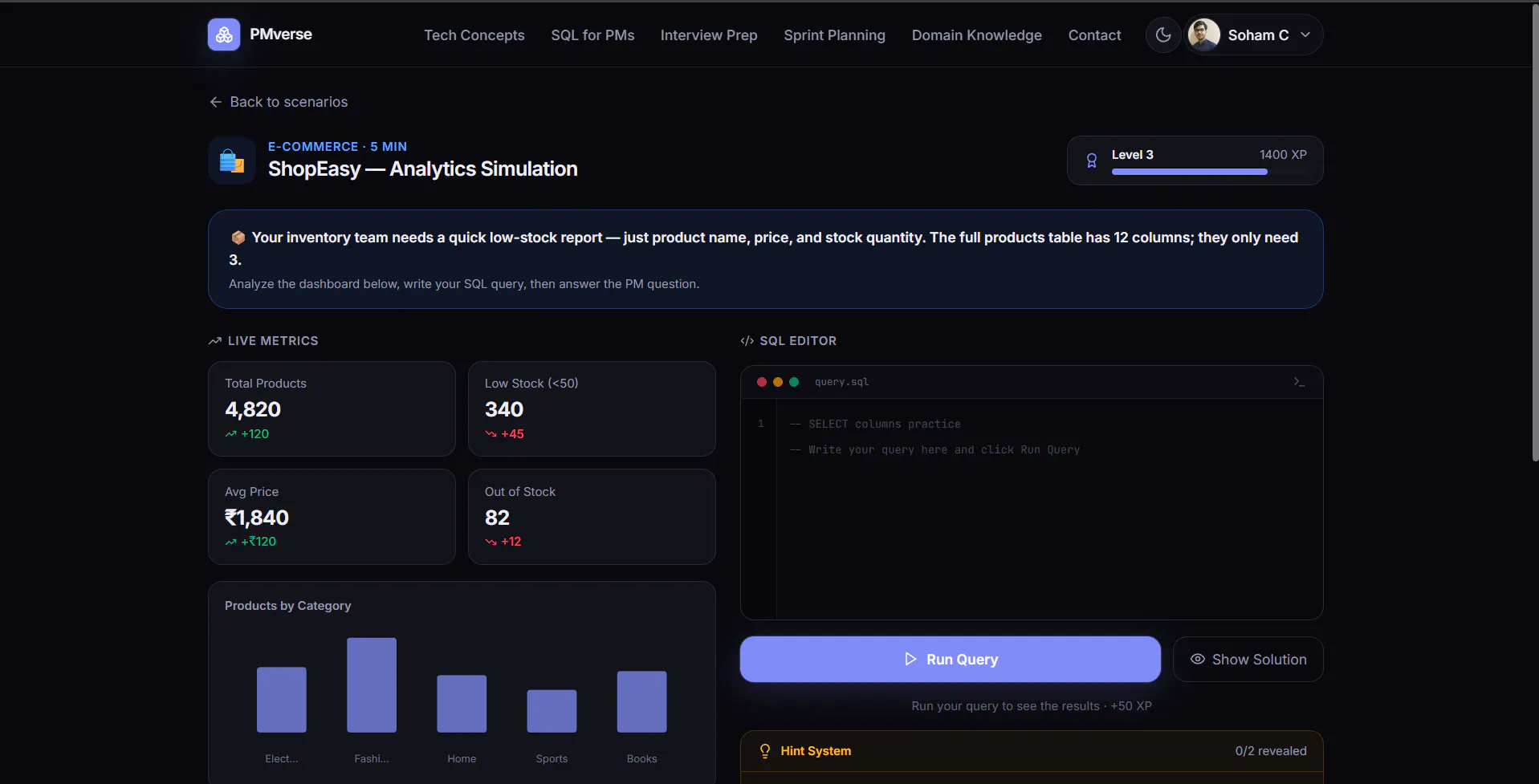Open the terminal icon in query.sql header
The height and width of the screenshot is (784, 1539).
pyautogui.click(x=1299, y=382)
